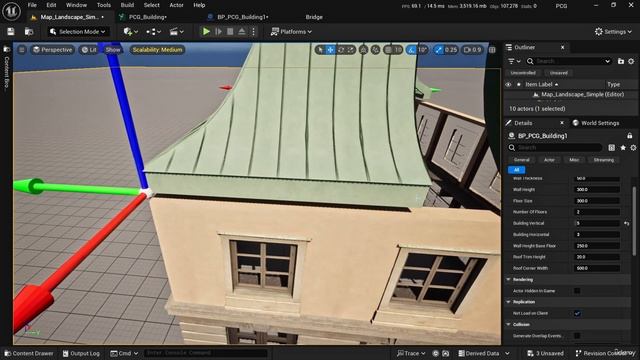Screen dimensions: 640x360
Task: Open the rotation snap value 10° dropdown
Action: tap(422, 50)
